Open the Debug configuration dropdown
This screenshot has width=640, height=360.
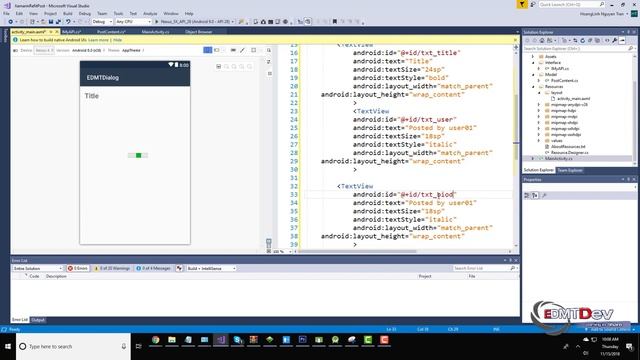(102, 22)
